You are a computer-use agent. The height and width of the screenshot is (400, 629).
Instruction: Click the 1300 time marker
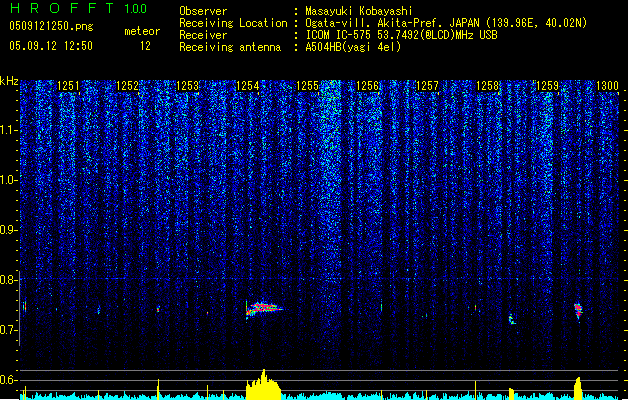coord(607,86)
